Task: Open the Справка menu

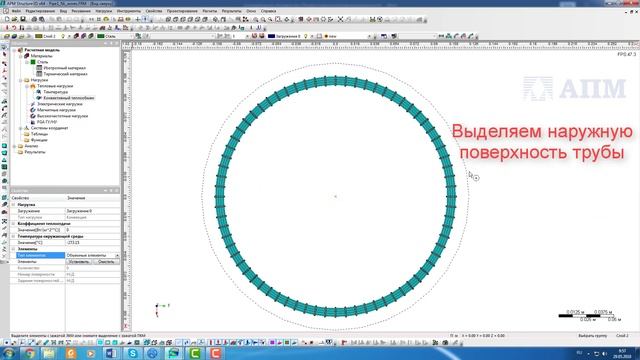Action: point(268,11)
